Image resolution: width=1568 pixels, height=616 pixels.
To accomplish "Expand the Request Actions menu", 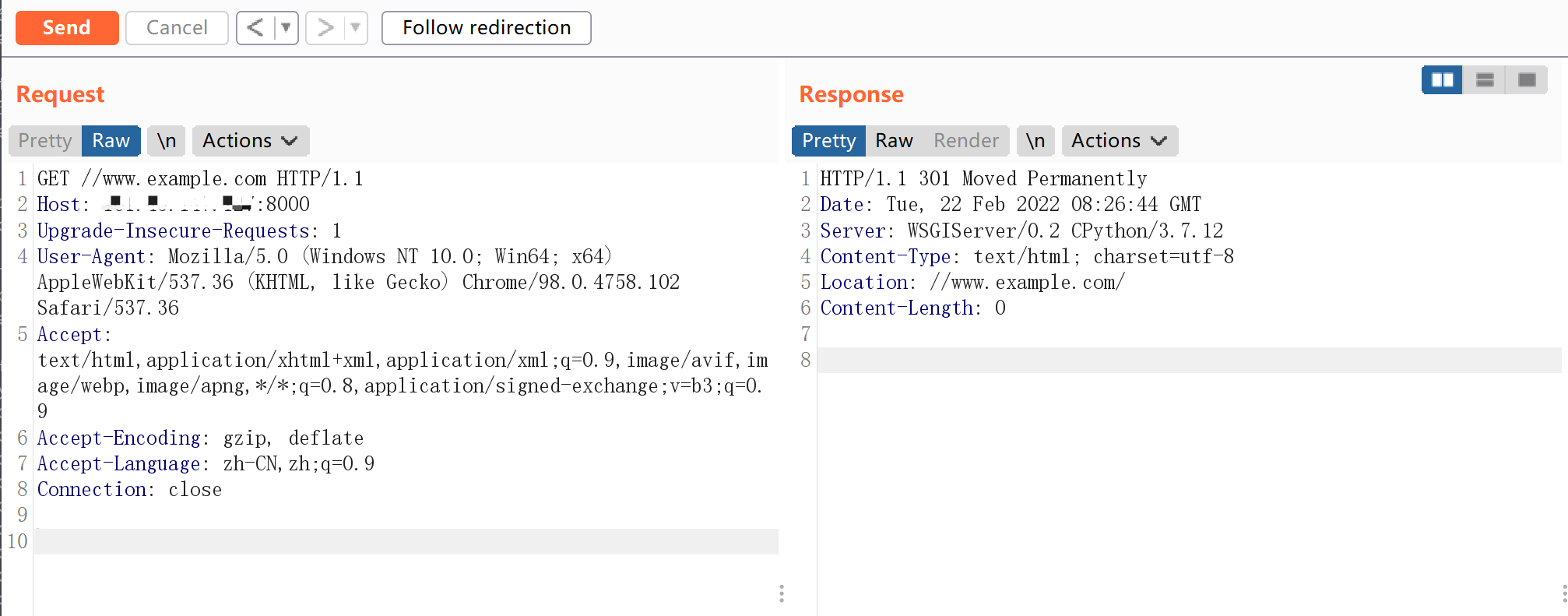I will click(x=250, y=141).
